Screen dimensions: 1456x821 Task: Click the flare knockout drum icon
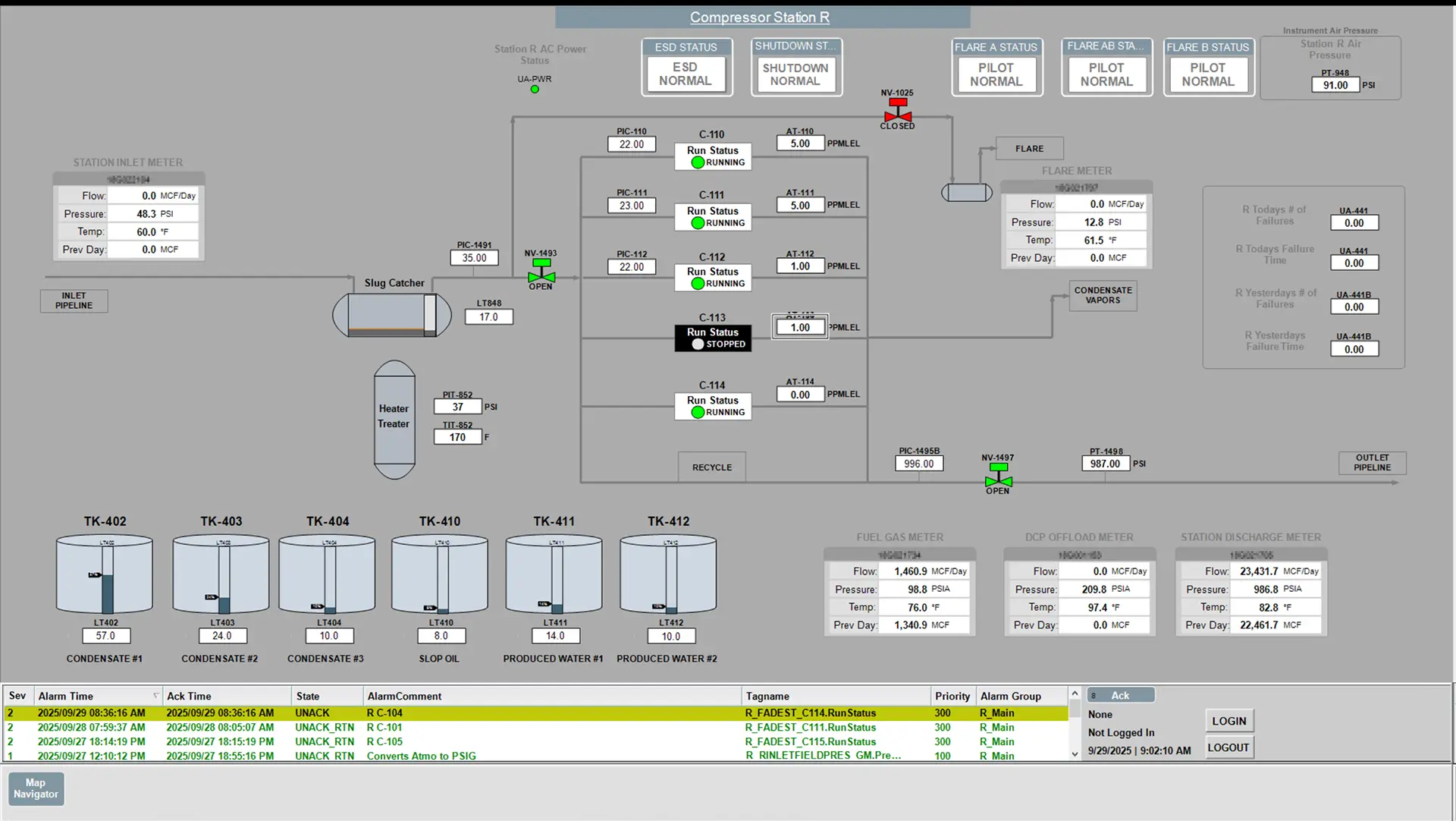pos(967,193)
